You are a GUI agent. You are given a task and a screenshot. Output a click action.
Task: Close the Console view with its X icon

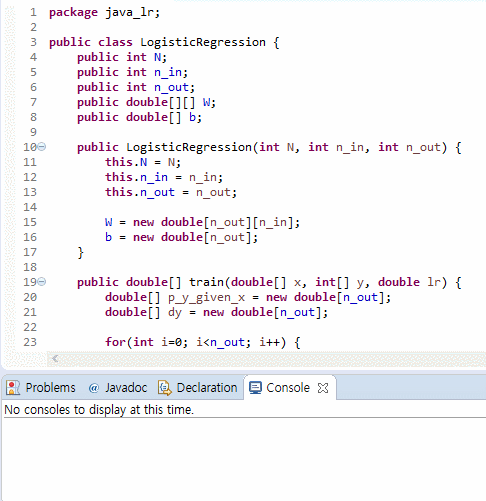click(x=323, y=388)
